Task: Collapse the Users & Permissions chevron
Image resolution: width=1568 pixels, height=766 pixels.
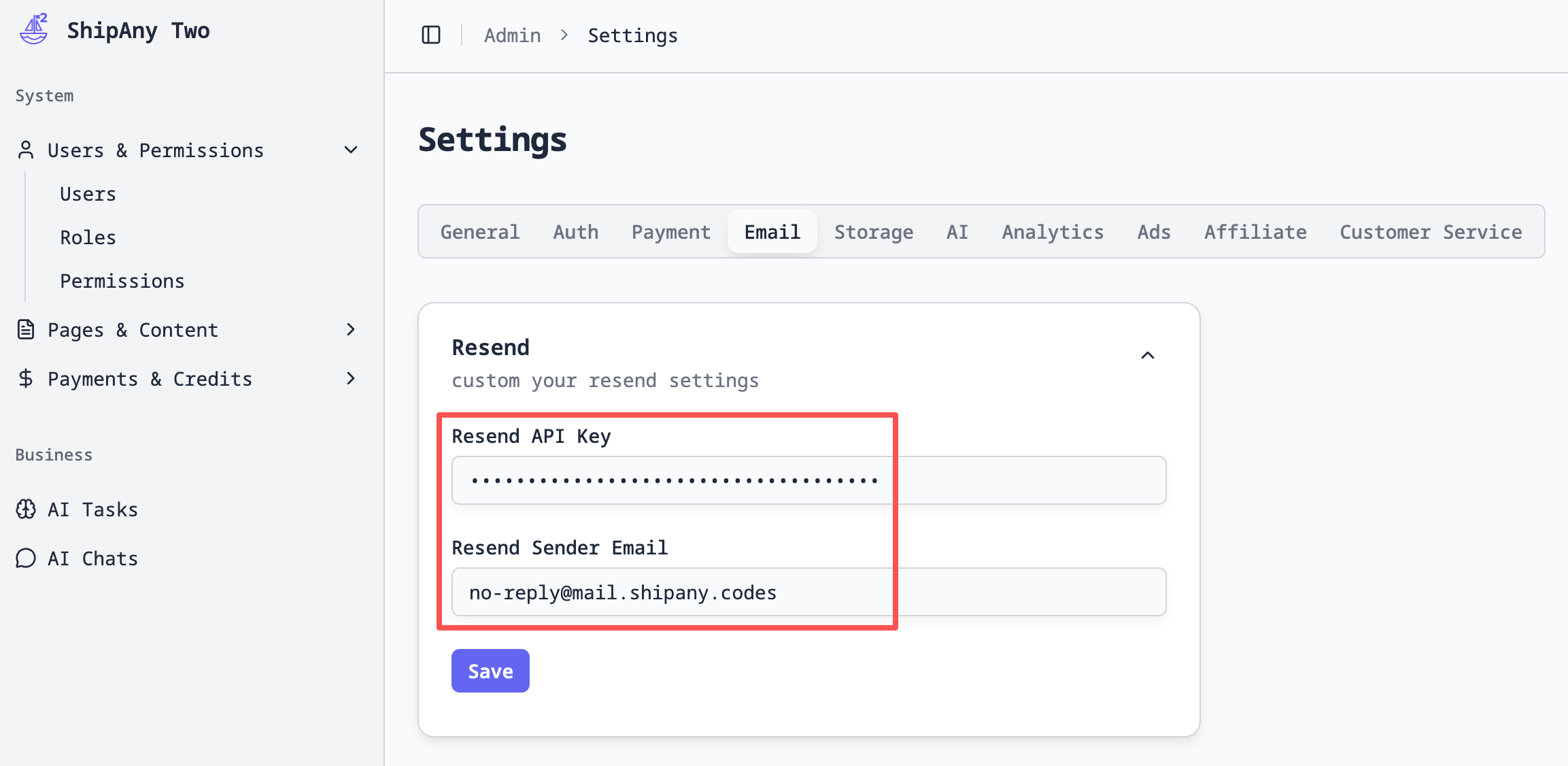Action: pos(351,150)
